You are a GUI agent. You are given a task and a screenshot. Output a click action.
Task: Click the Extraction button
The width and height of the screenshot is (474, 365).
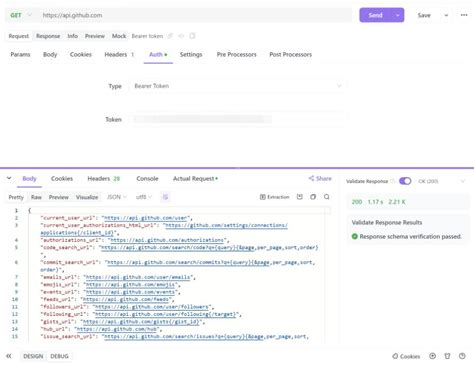tap(275, 197)
